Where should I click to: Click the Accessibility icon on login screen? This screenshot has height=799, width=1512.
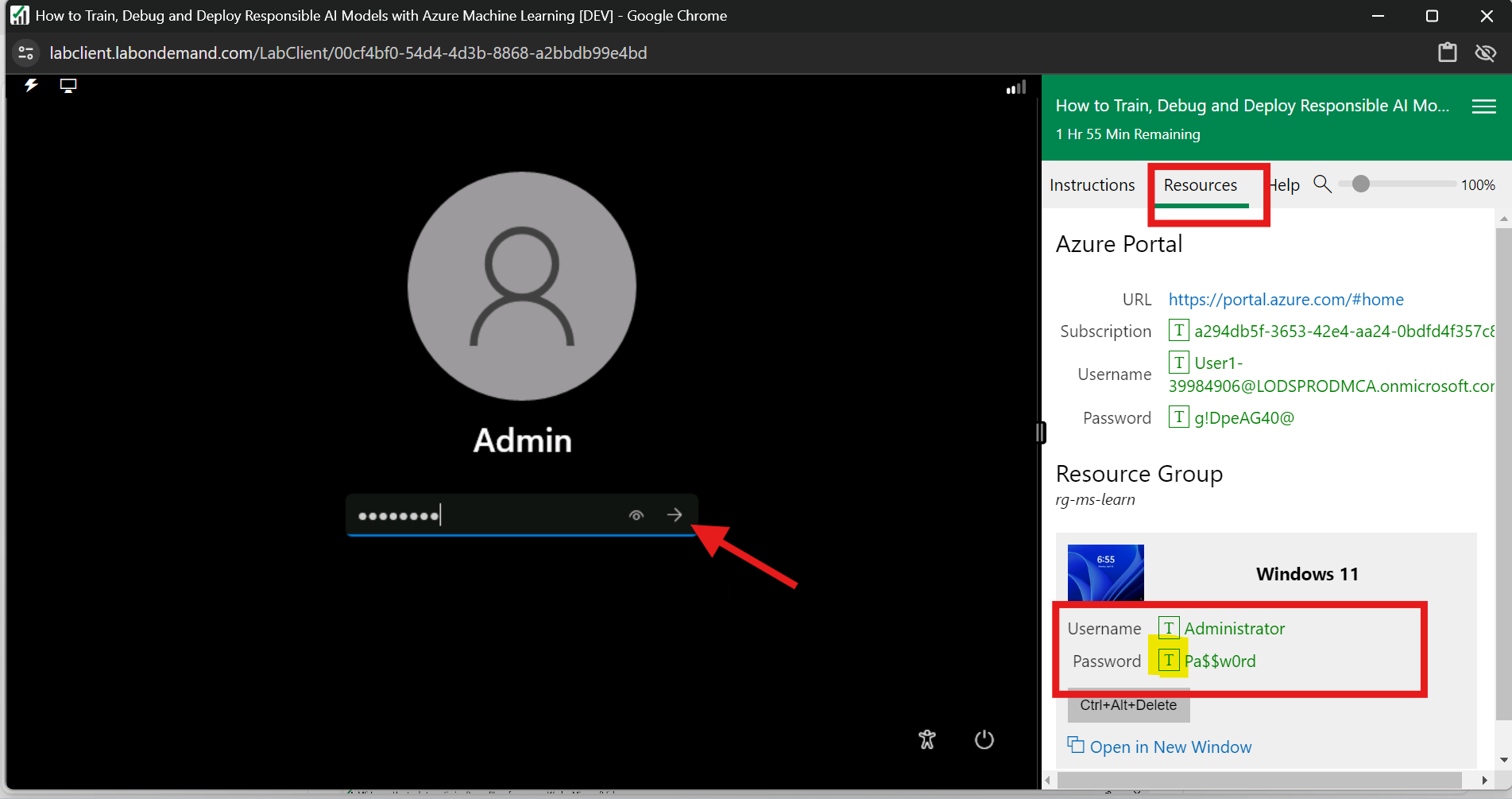click(927, 739)
